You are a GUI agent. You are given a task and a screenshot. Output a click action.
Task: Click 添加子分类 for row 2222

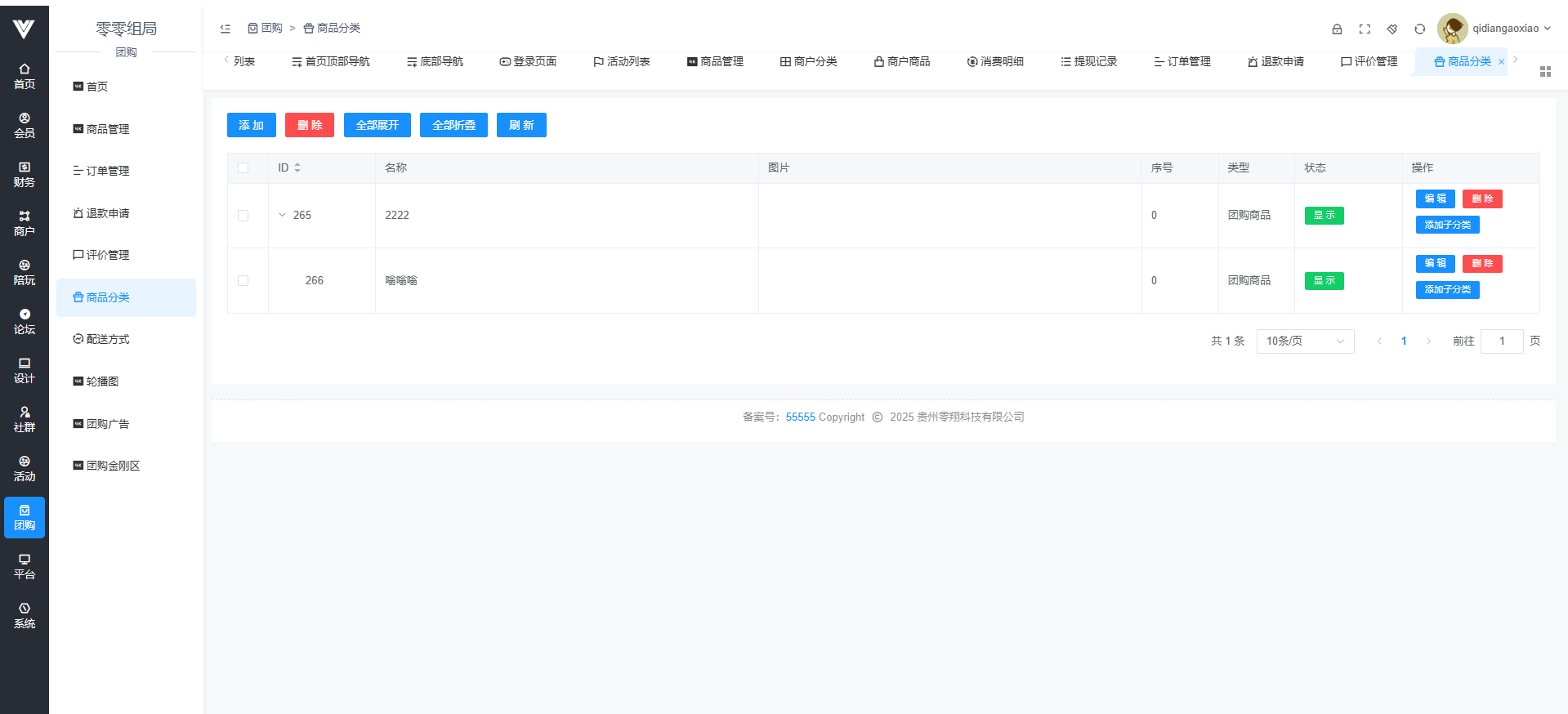coord(1447,225)
